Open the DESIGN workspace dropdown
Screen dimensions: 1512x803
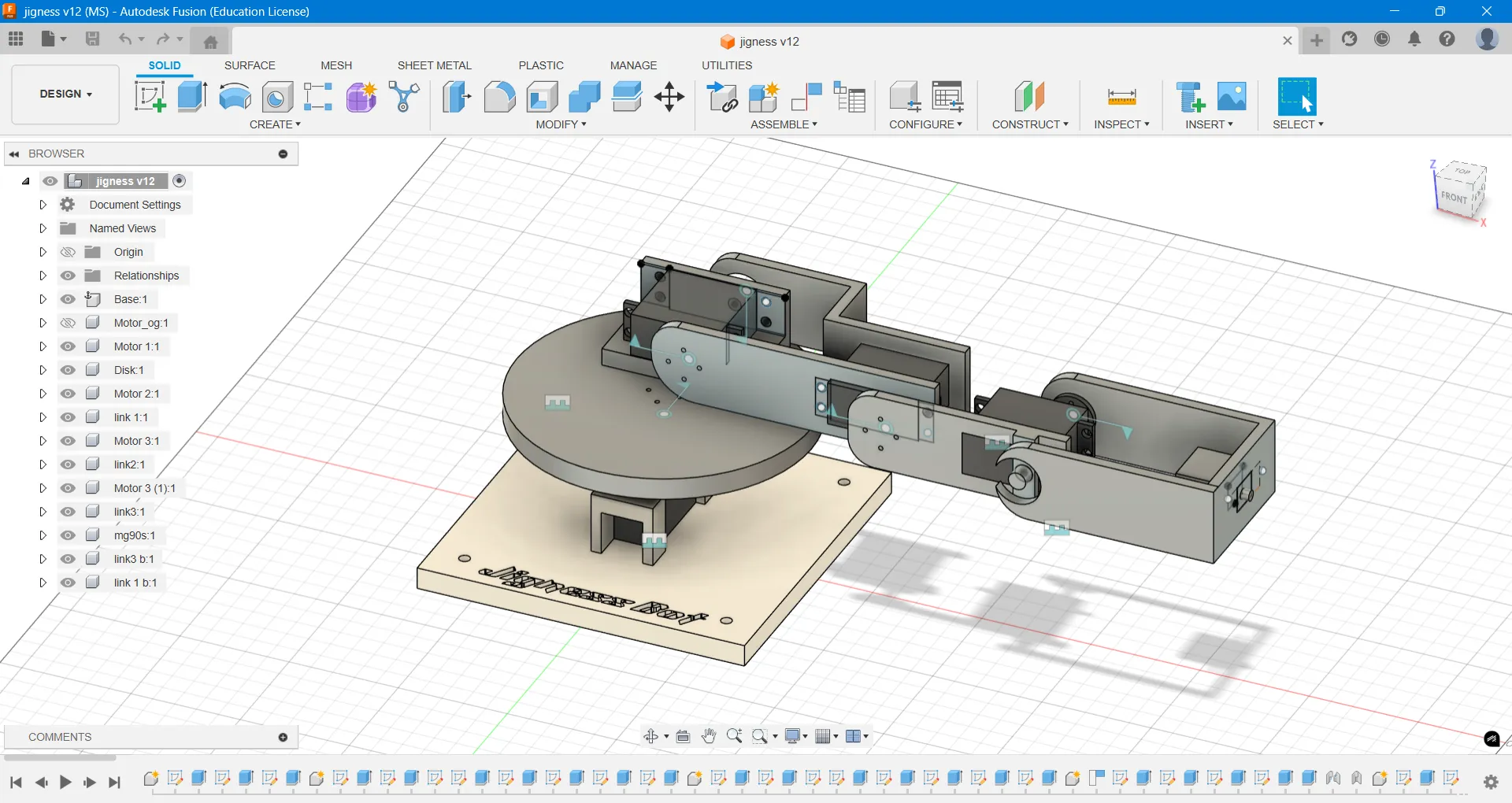[66, 94]
